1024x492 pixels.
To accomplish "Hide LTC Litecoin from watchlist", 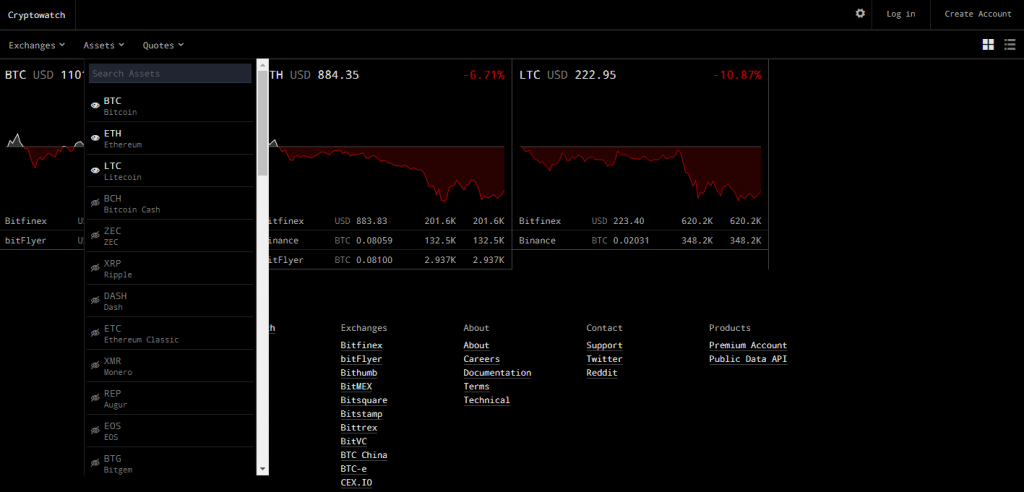I will 95,171.
